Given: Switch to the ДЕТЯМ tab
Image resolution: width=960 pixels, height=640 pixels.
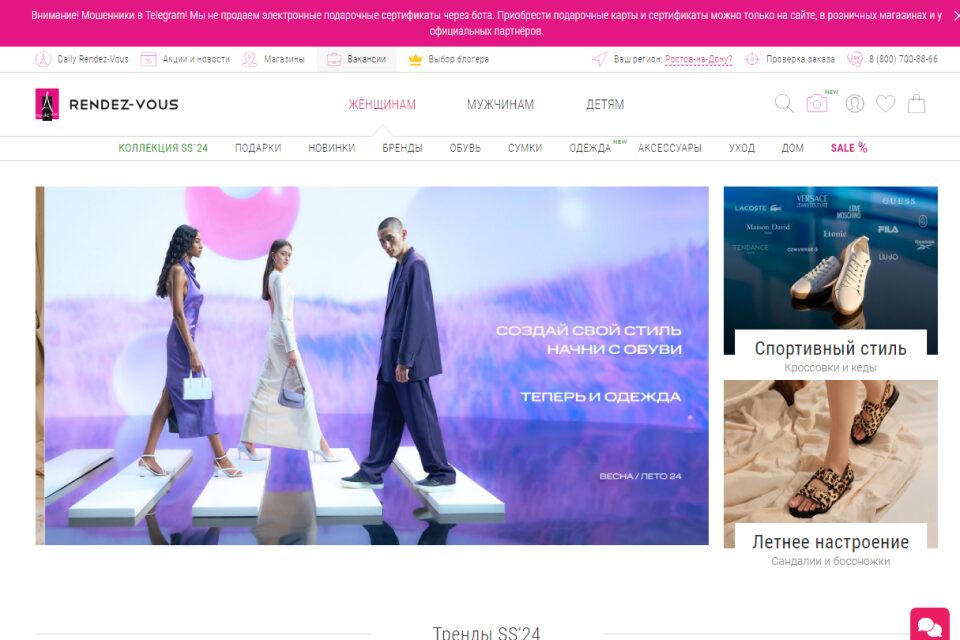Looking at the screenshot, I should click(x=605, y=105).
